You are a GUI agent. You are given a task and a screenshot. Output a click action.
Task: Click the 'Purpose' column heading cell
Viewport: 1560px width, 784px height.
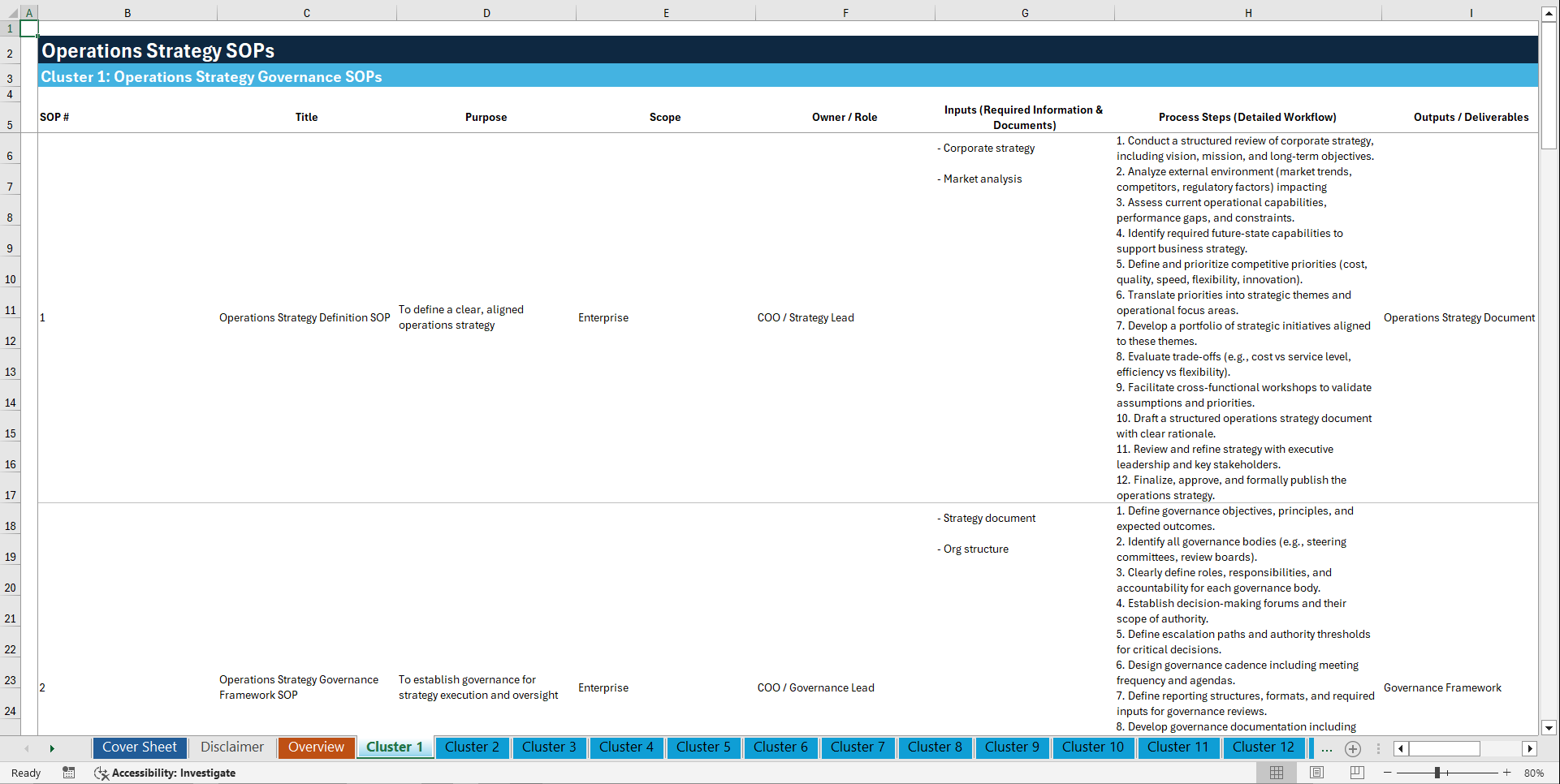click(x=486, y=117)
